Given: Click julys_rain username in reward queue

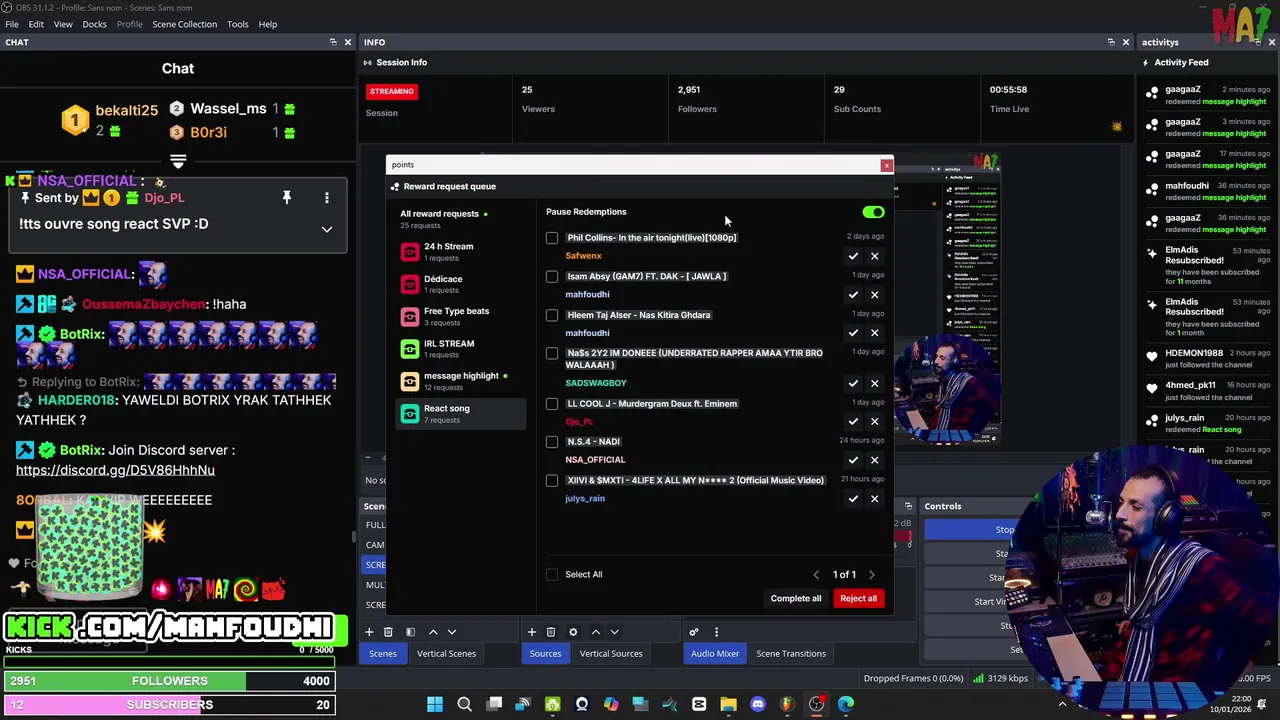Looking at the screenshot, I should tap(585, 498).
